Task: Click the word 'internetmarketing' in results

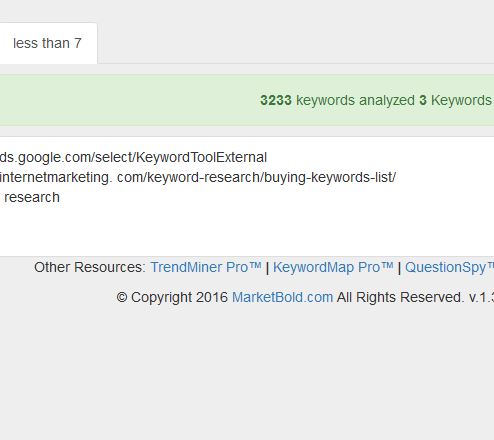Action: pos(55,177)
